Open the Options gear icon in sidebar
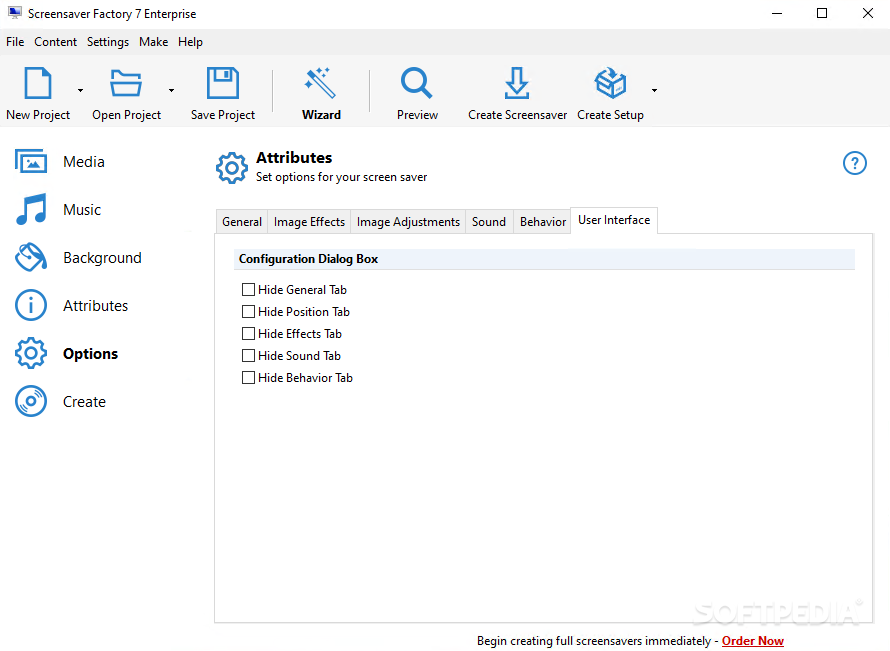Screen dimensions: 890x651 click(31, 353)
